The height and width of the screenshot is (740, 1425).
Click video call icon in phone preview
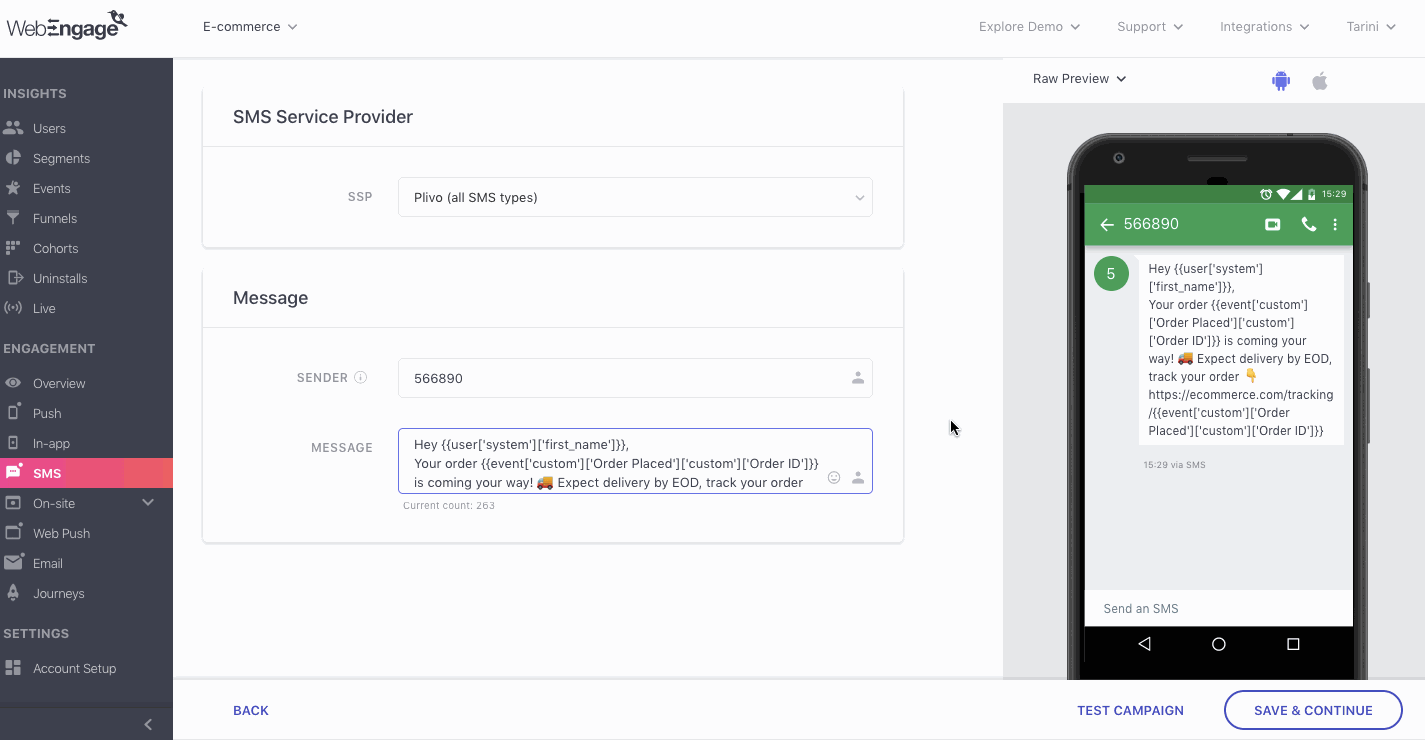click(1273, 225)
